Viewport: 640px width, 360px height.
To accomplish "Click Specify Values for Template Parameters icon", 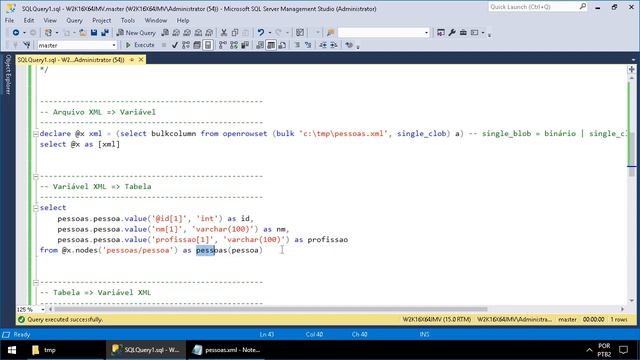I will [349, 45].
